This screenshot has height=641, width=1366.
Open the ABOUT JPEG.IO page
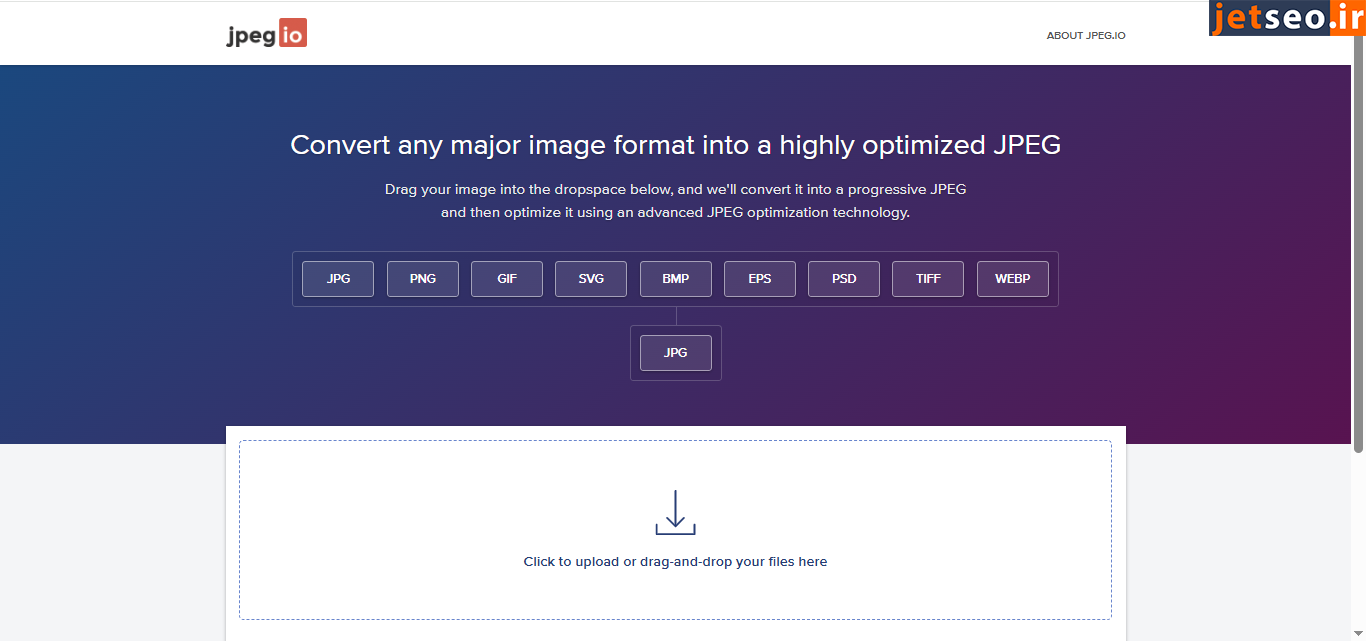pos(1085,36)
